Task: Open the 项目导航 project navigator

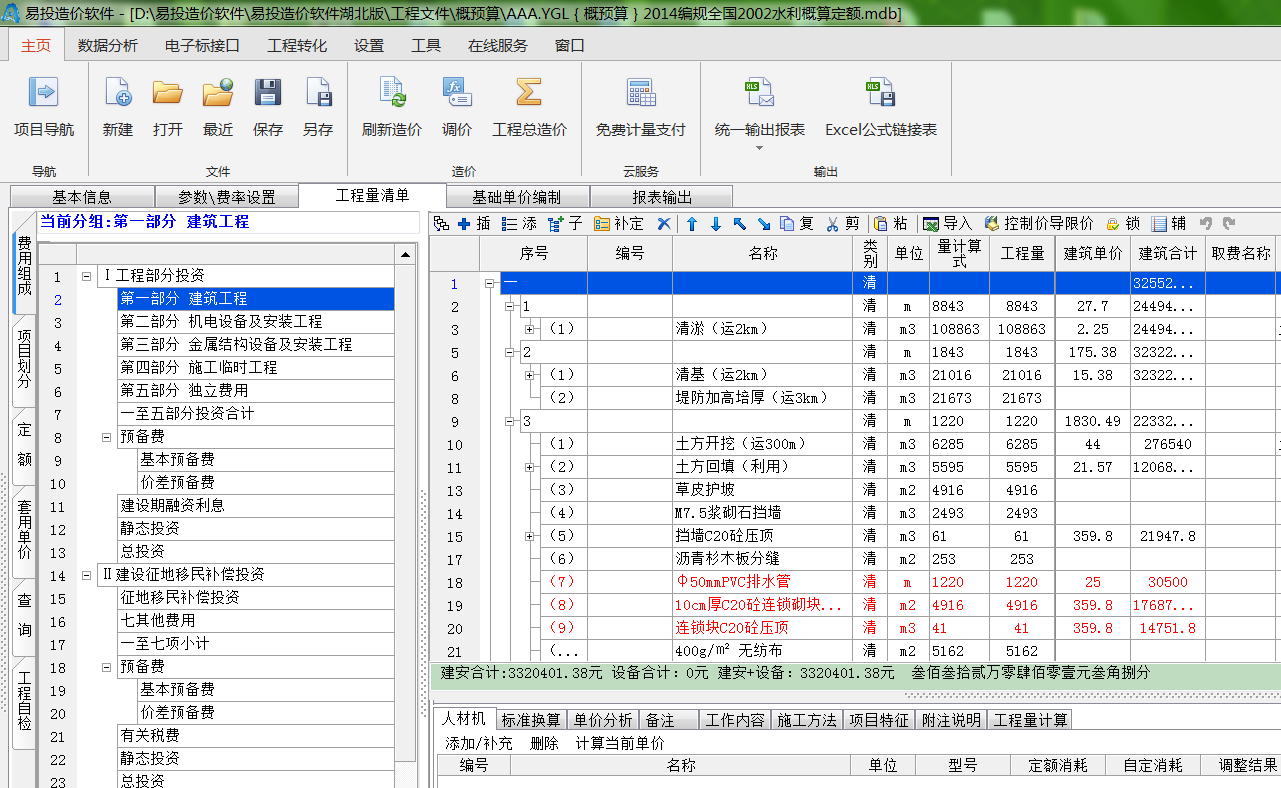Action: click(43, 107)
